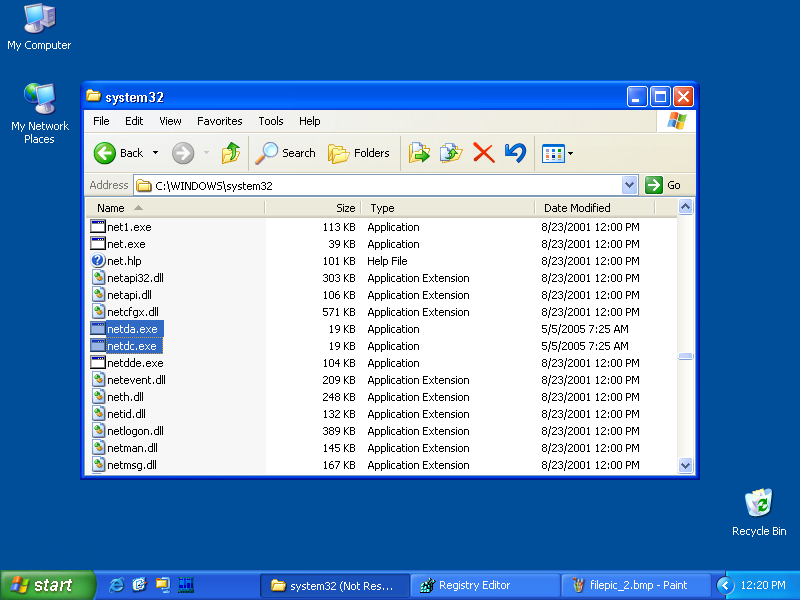800x600 pixels.
Task: Open the Help menu
Action: pos(309,121)
